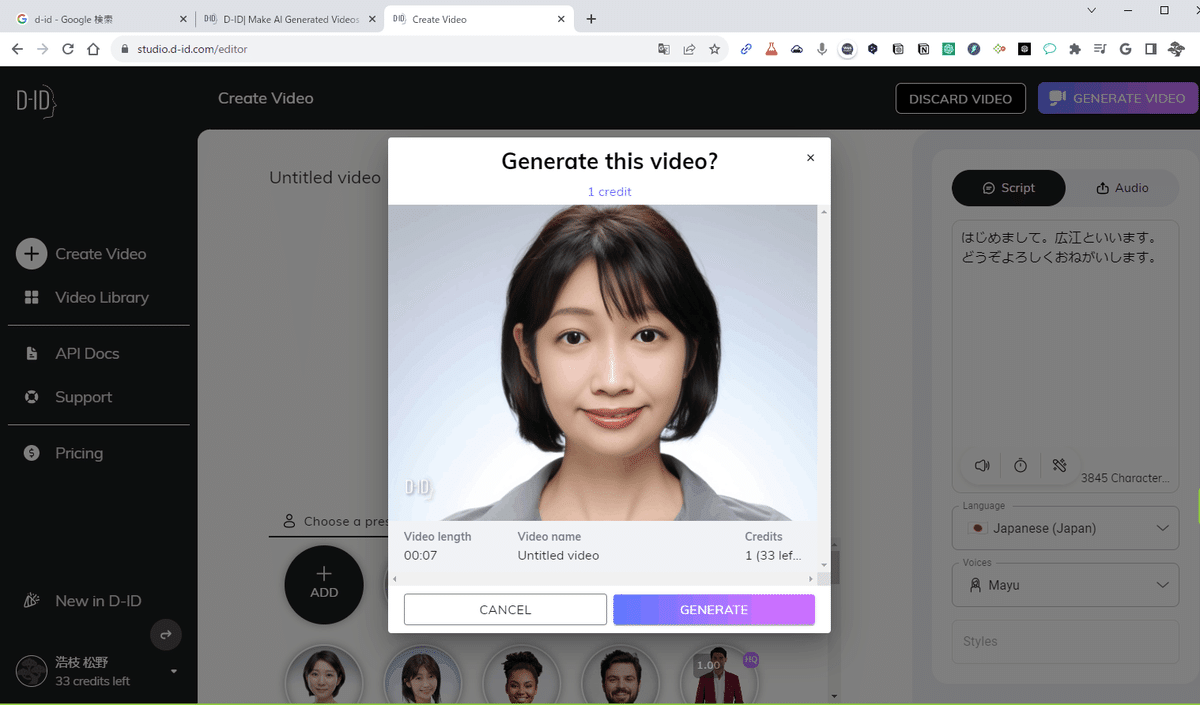Click the '1 credit' link in dialog

point(609,191)
